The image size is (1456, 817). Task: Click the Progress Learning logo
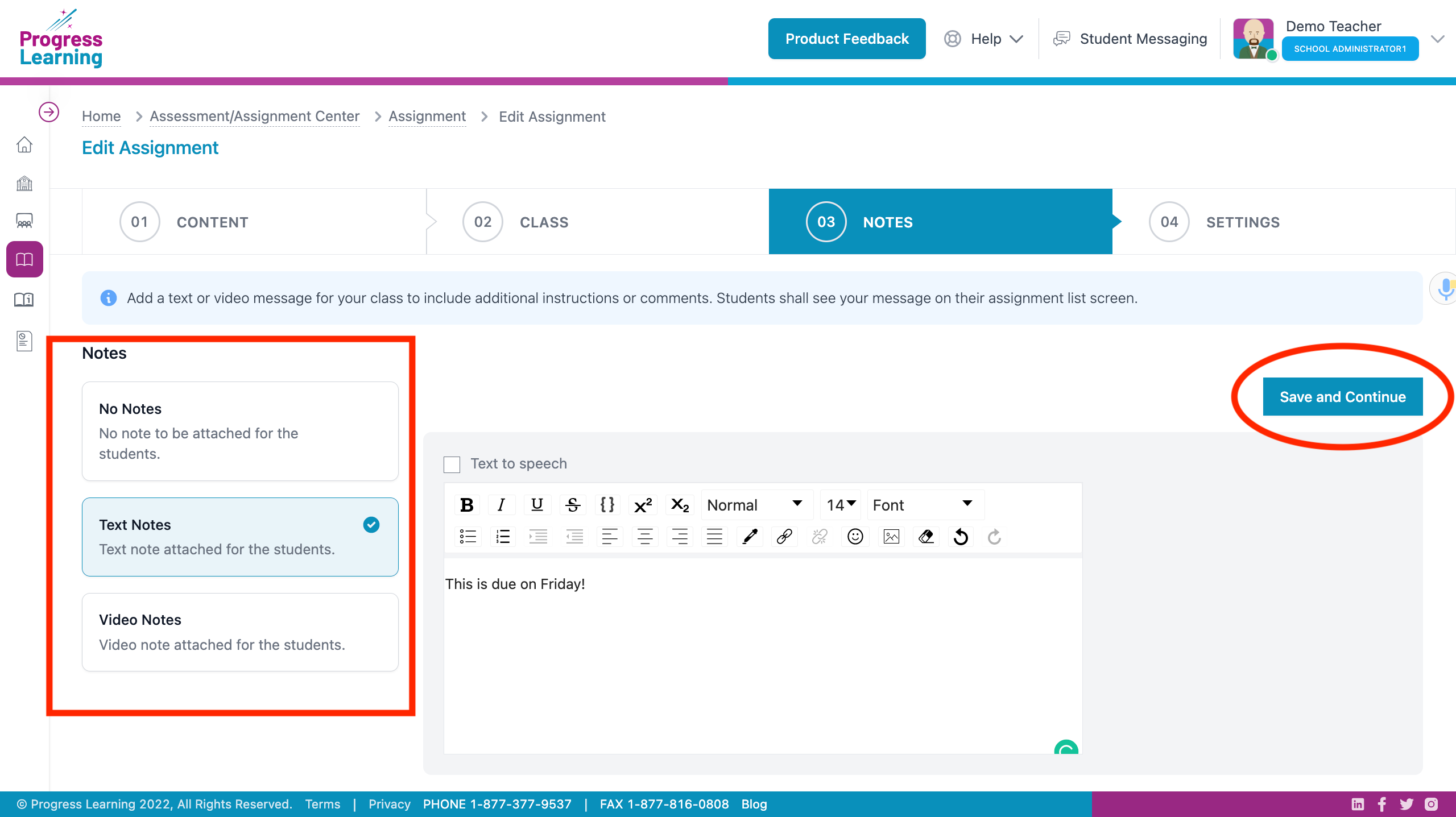(x=61, y=39)
